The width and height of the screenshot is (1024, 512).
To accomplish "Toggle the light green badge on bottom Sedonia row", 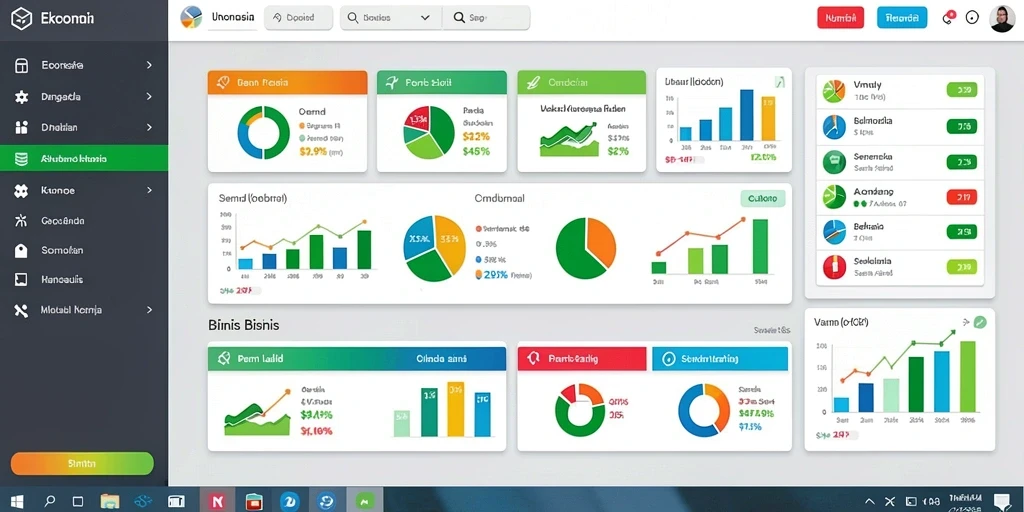I will point(961,266).
